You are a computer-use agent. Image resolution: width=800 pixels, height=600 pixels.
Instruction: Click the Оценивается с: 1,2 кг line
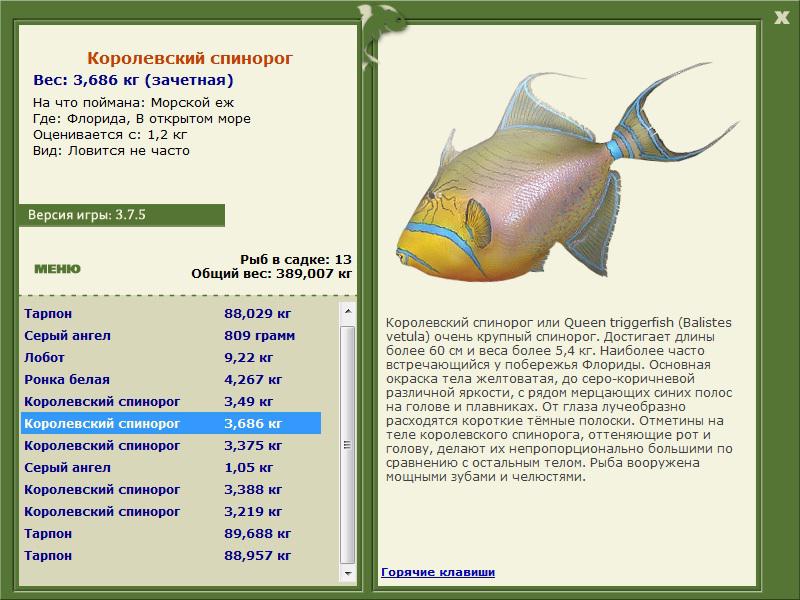click(110, 135)
